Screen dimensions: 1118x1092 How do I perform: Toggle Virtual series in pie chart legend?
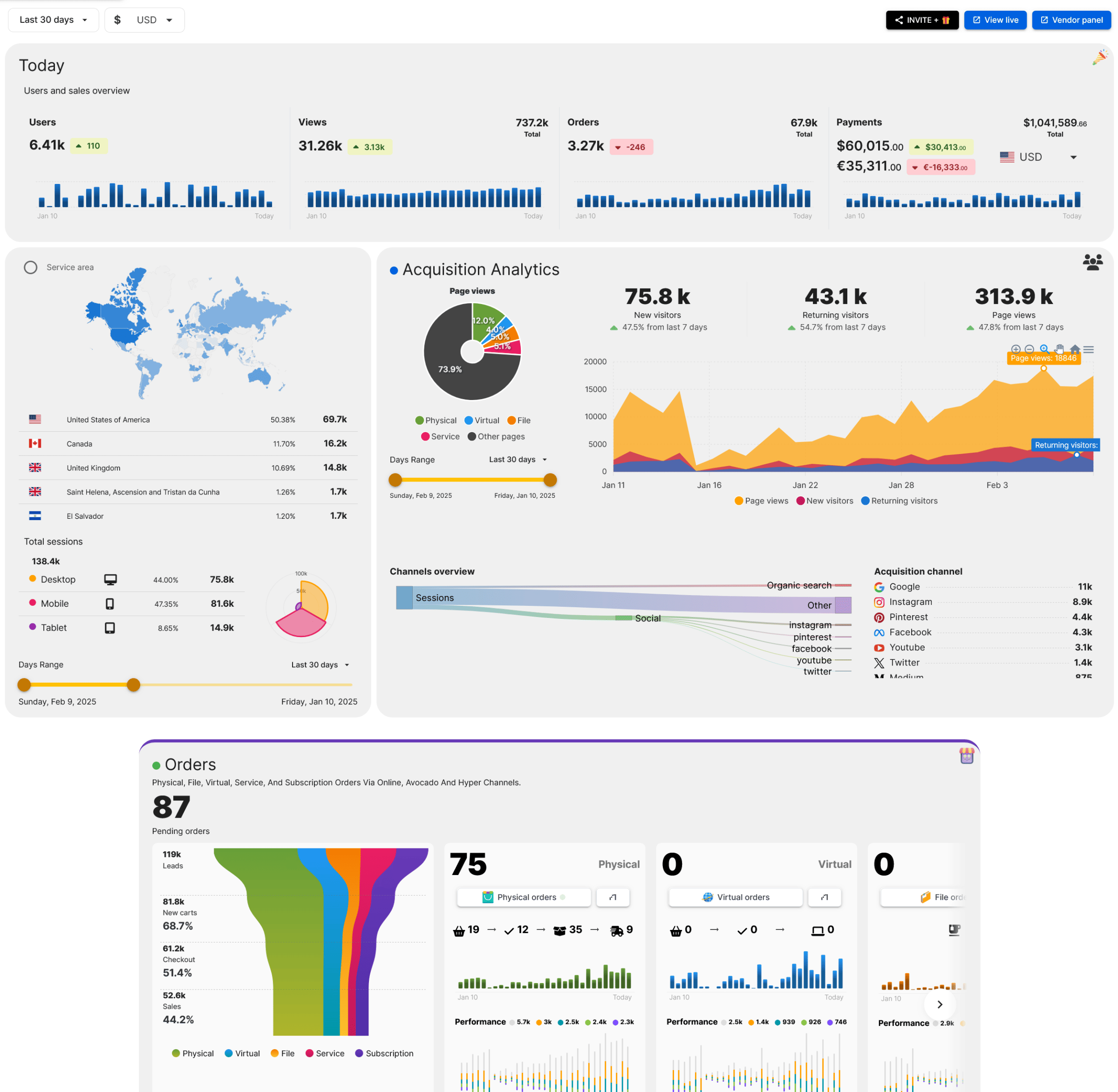482,421
